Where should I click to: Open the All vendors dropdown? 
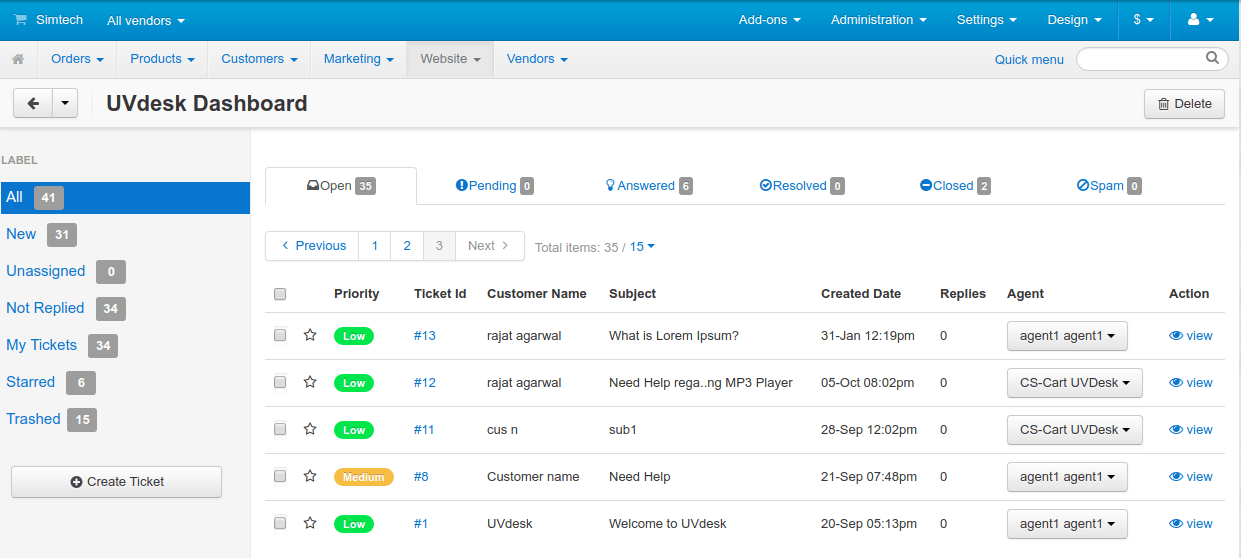click(x=146, y=20)
